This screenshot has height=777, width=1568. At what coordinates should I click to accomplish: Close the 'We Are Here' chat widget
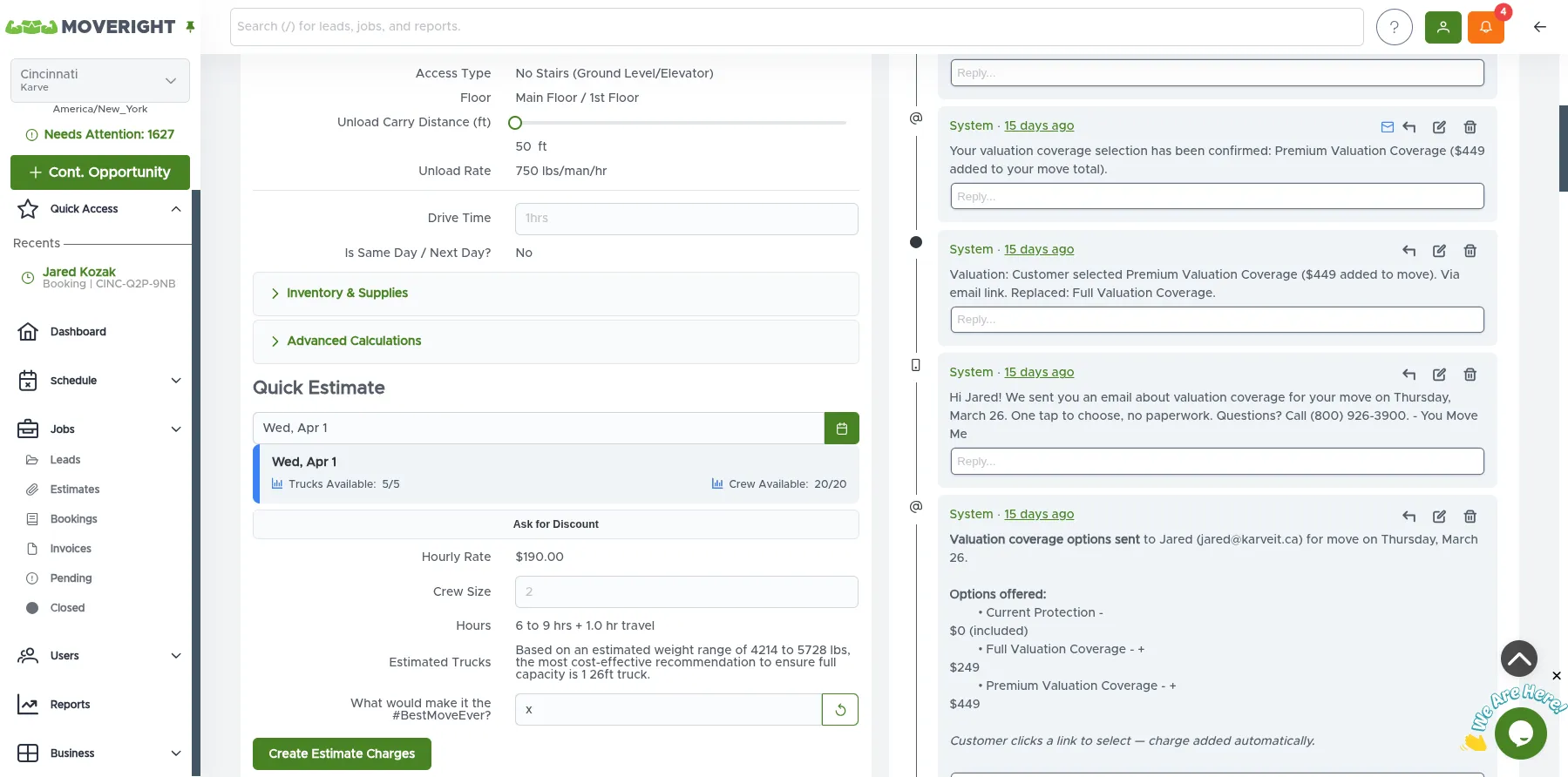point(1557,676)
